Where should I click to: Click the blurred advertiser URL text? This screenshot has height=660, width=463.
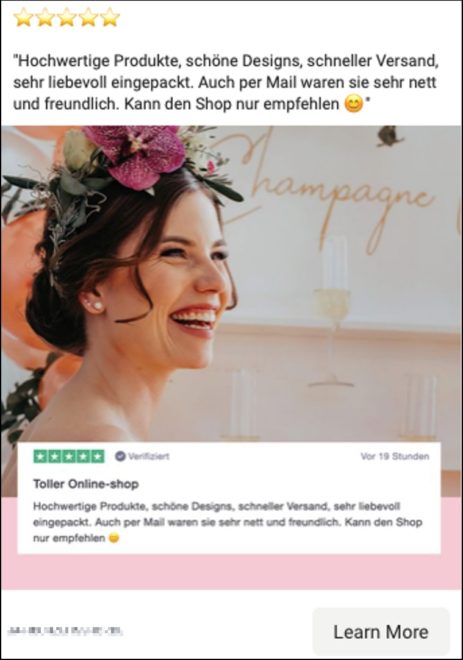tap(65, 631)
